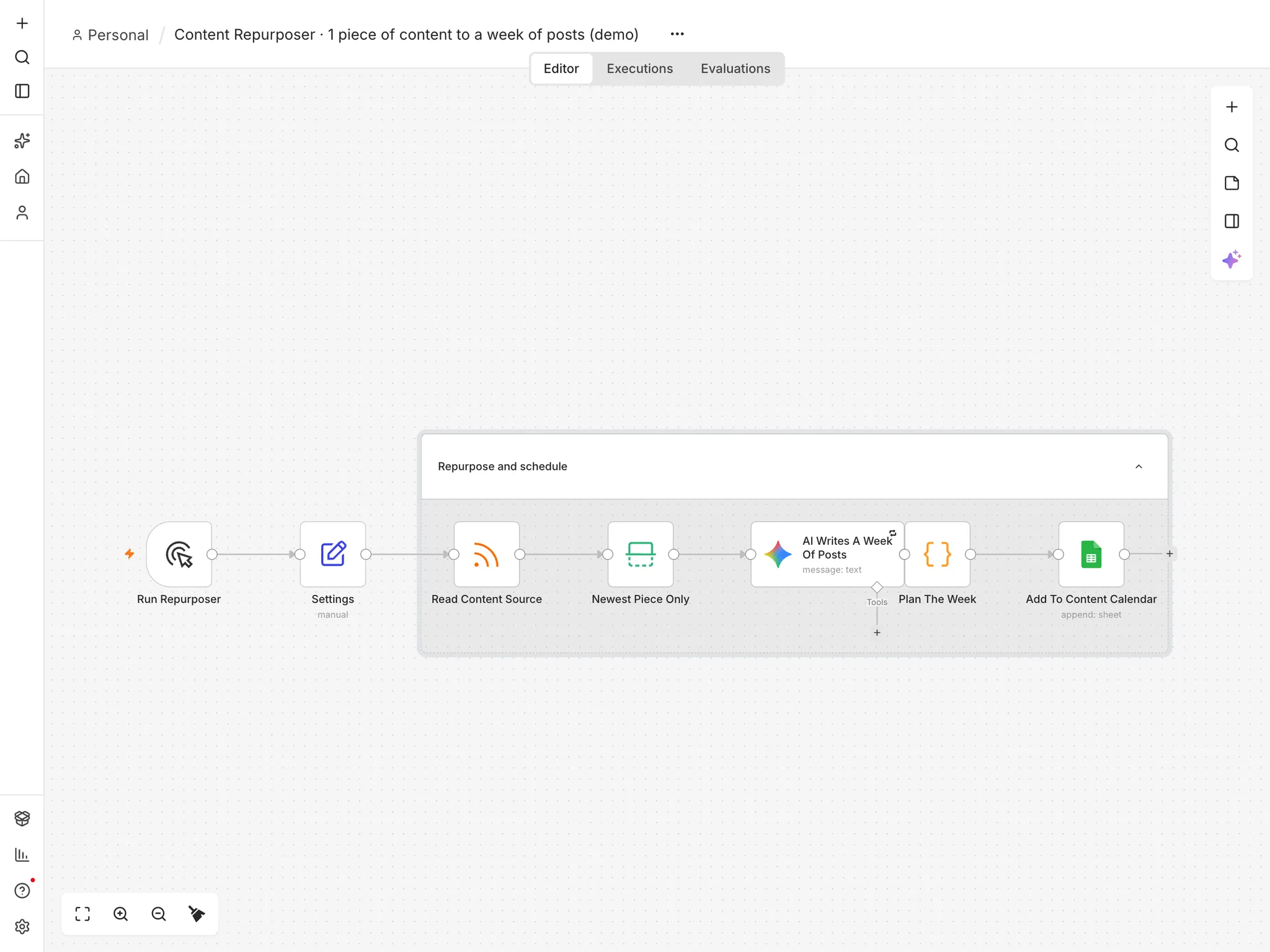Image resolution: width=1270 pixels, height=952 pixels.
Task: Select the Add To Content Calendar sheets node
Action: pos(1091,554)
